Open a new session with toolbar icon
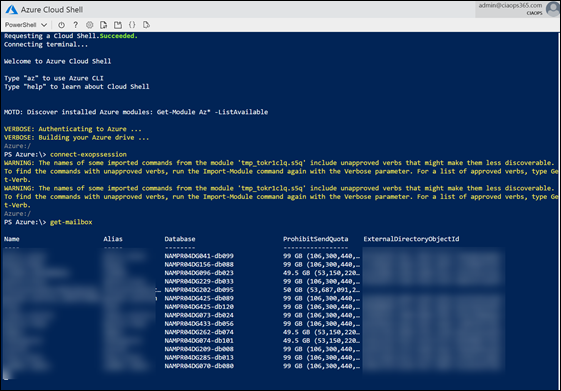 click(118, 25)
